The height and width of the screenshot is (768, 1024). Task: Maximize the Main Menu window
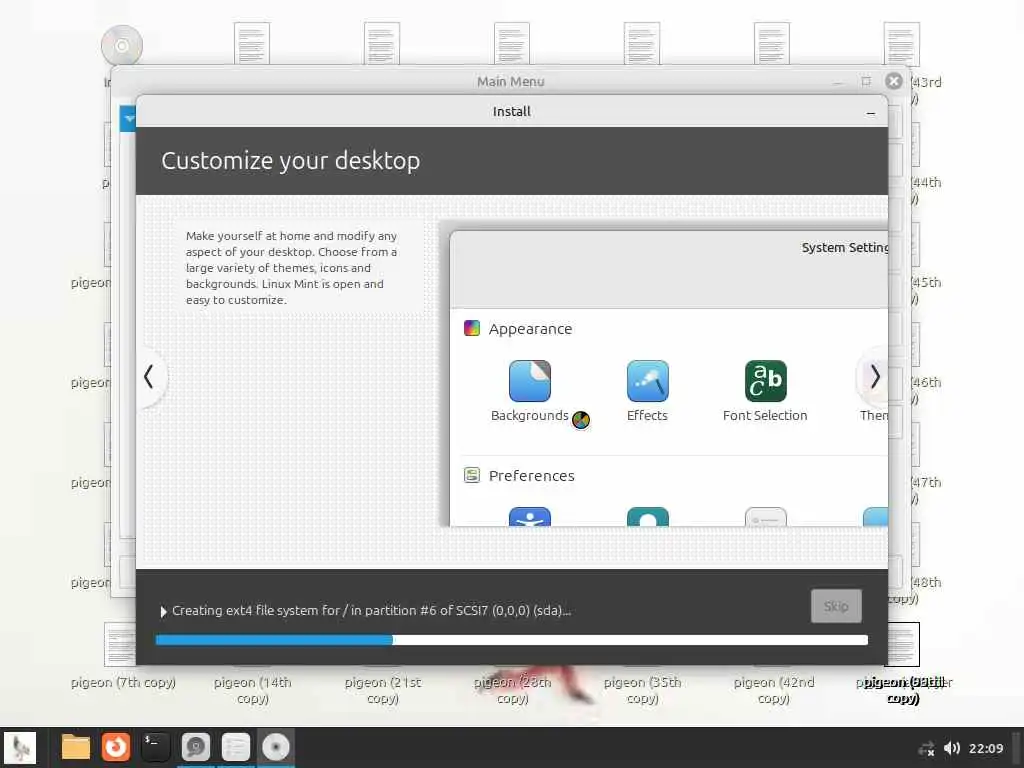pos(866,81)
